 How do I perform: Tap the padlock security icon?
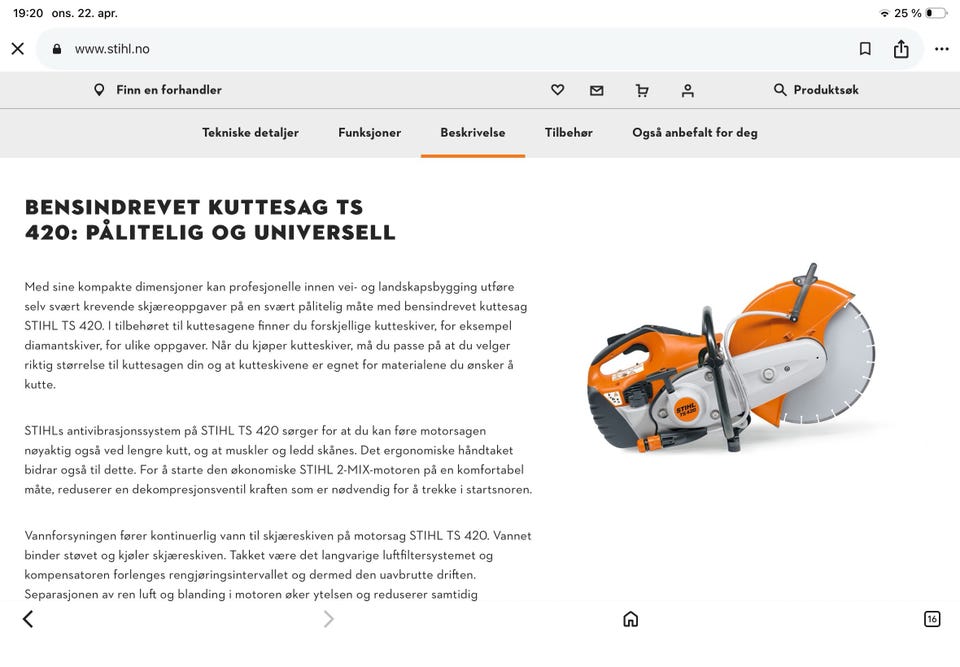pyautogui.click(x=57, y=49)
